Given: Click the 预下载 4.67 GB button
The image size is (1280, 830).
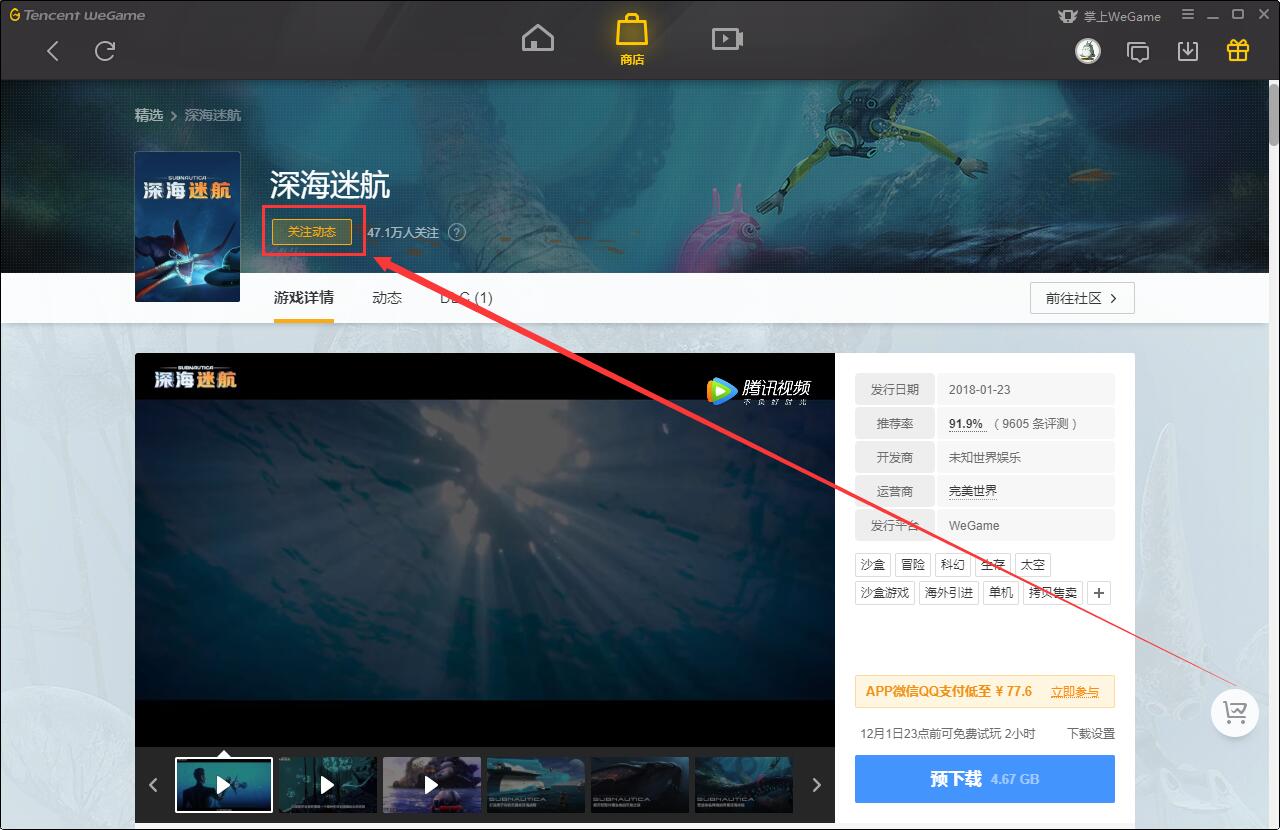Looking at the screenshot, I should (985, 779).
